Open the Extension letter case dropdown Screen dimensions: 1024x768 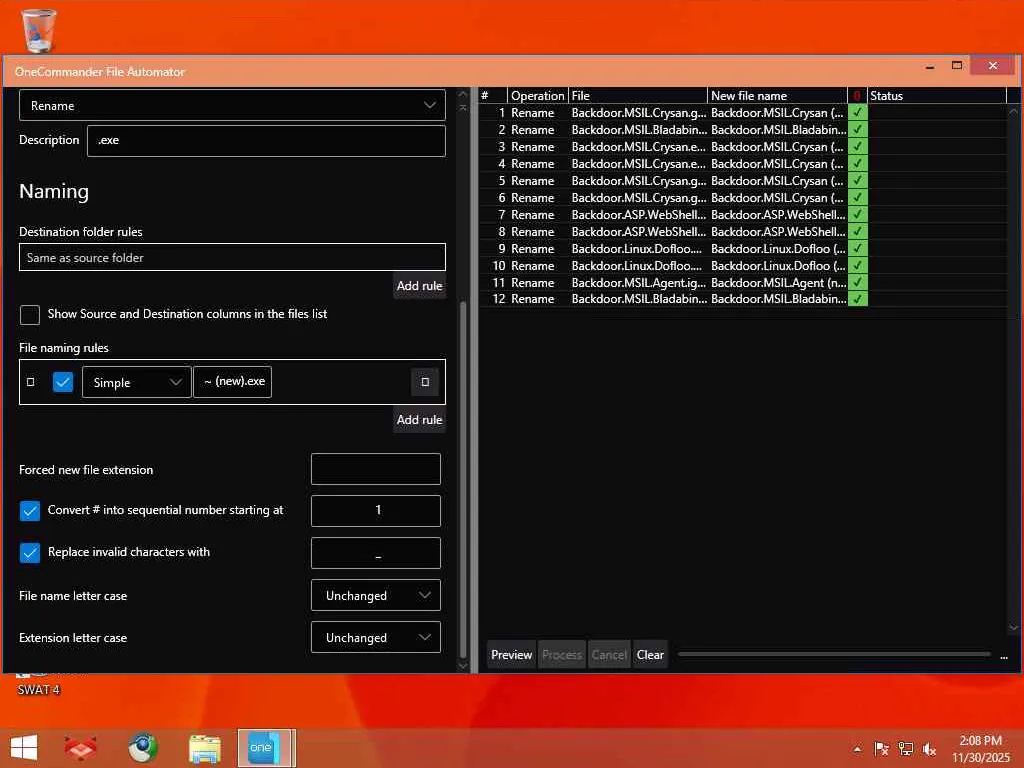(376, 637)
